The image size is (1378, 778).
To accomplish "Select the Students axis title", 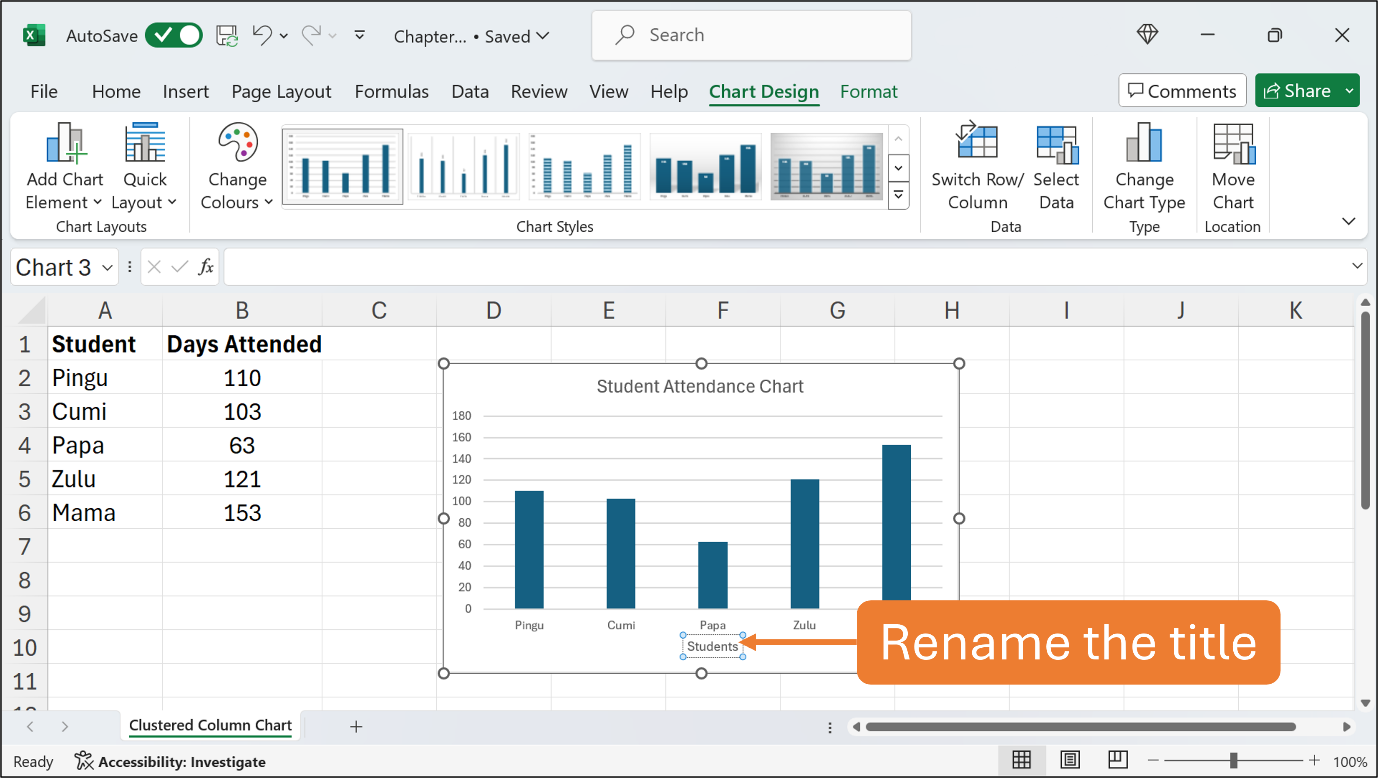I will (x=713, y=646).
